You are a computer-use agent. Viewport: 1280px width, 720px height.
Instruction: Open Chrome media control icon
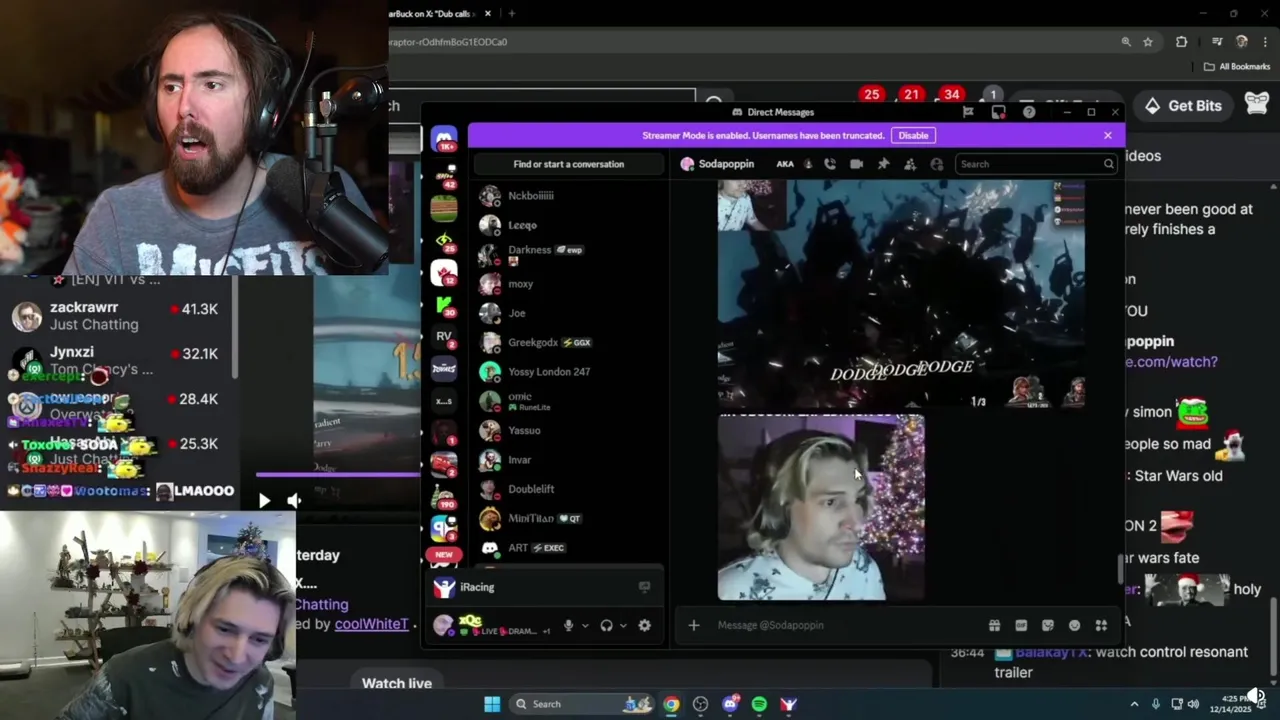pos(1217,42)
